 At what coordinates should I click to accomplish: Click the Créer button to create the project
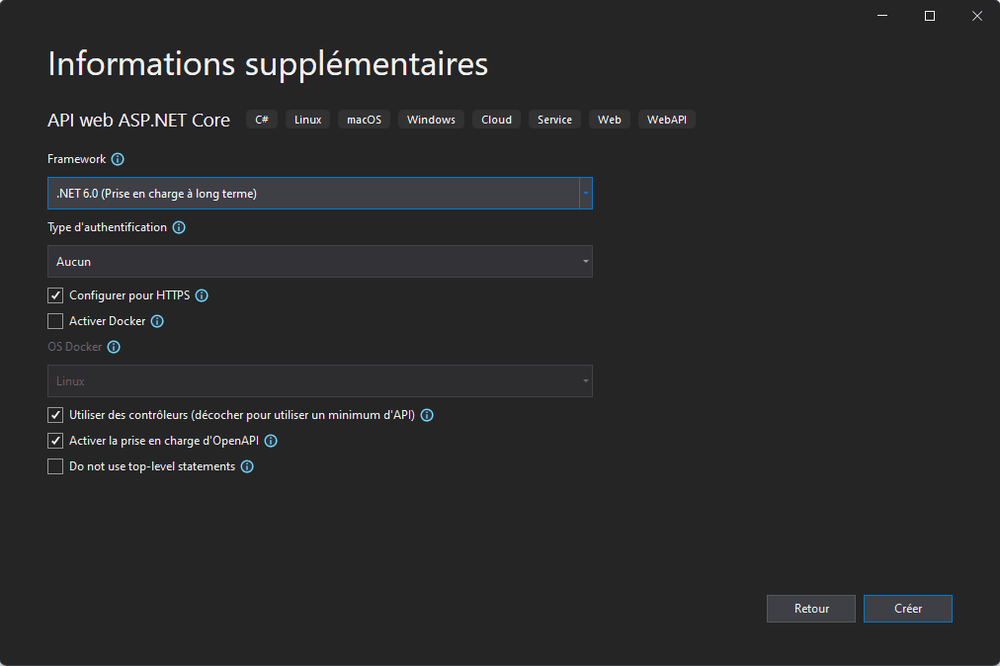(x=907, y=608)
